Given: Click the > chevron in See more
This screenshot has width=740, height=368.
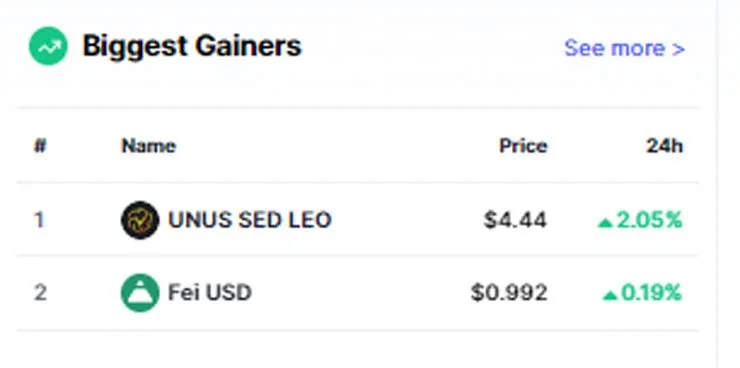Looking at the screenshot, I should [678, 49].
